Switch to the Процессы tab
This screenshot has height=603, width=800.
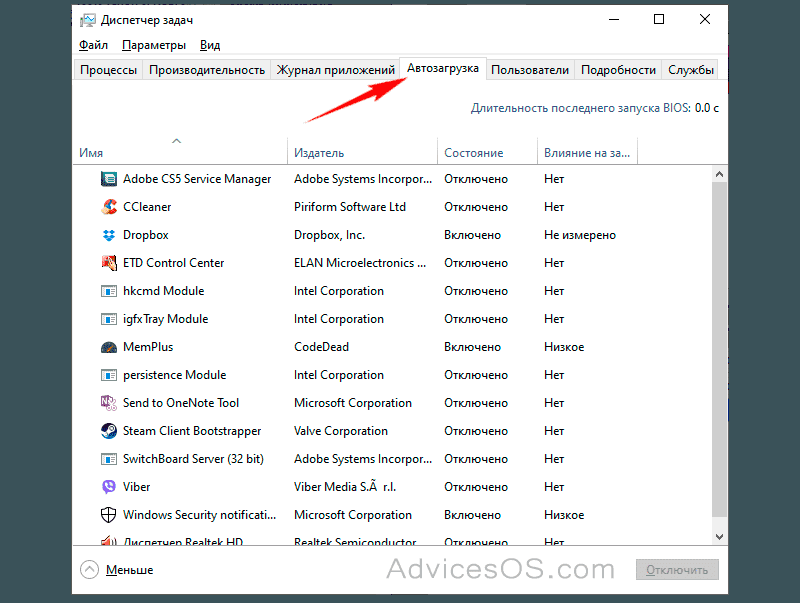108,70
